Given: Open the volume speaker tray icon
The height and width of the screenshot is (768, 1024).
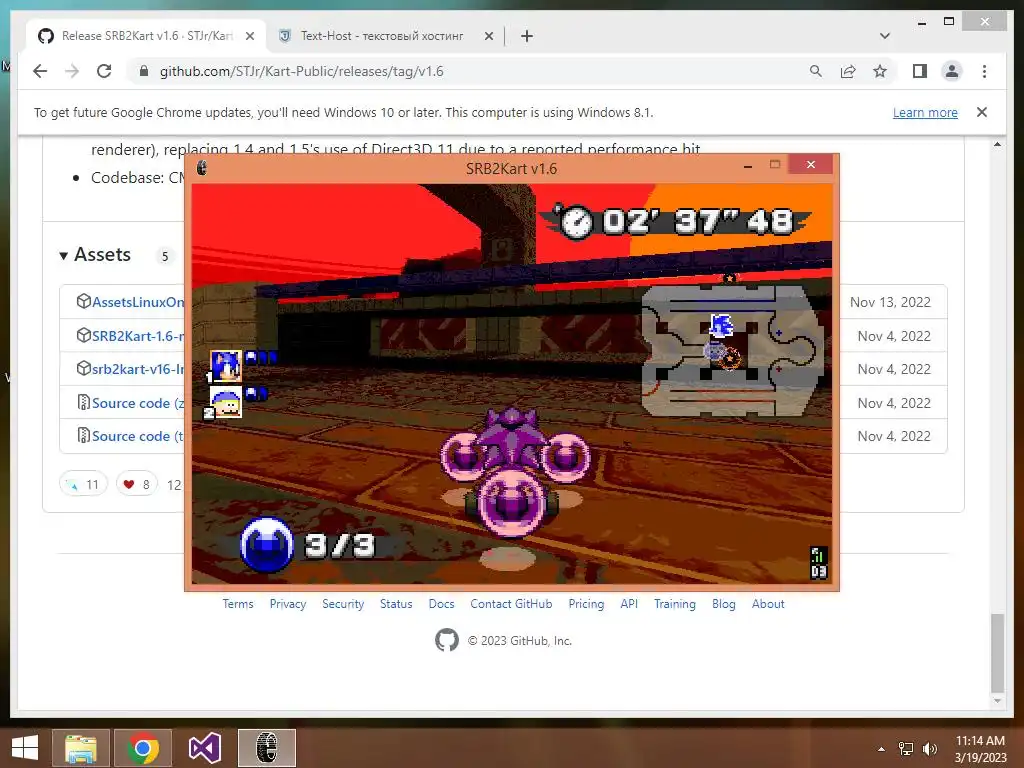Looking at the screenshot, I should [929, 749].
